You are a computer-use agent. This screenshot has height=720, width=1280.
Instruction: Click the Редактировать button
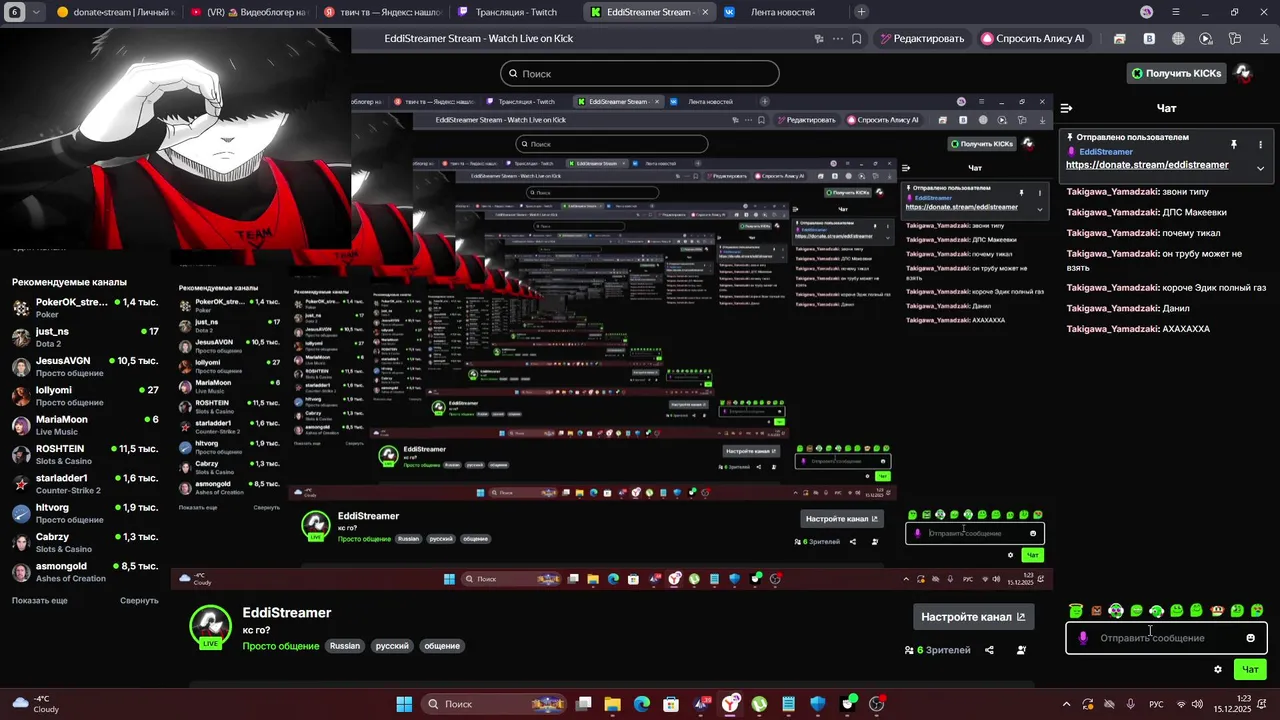(922, 39)
